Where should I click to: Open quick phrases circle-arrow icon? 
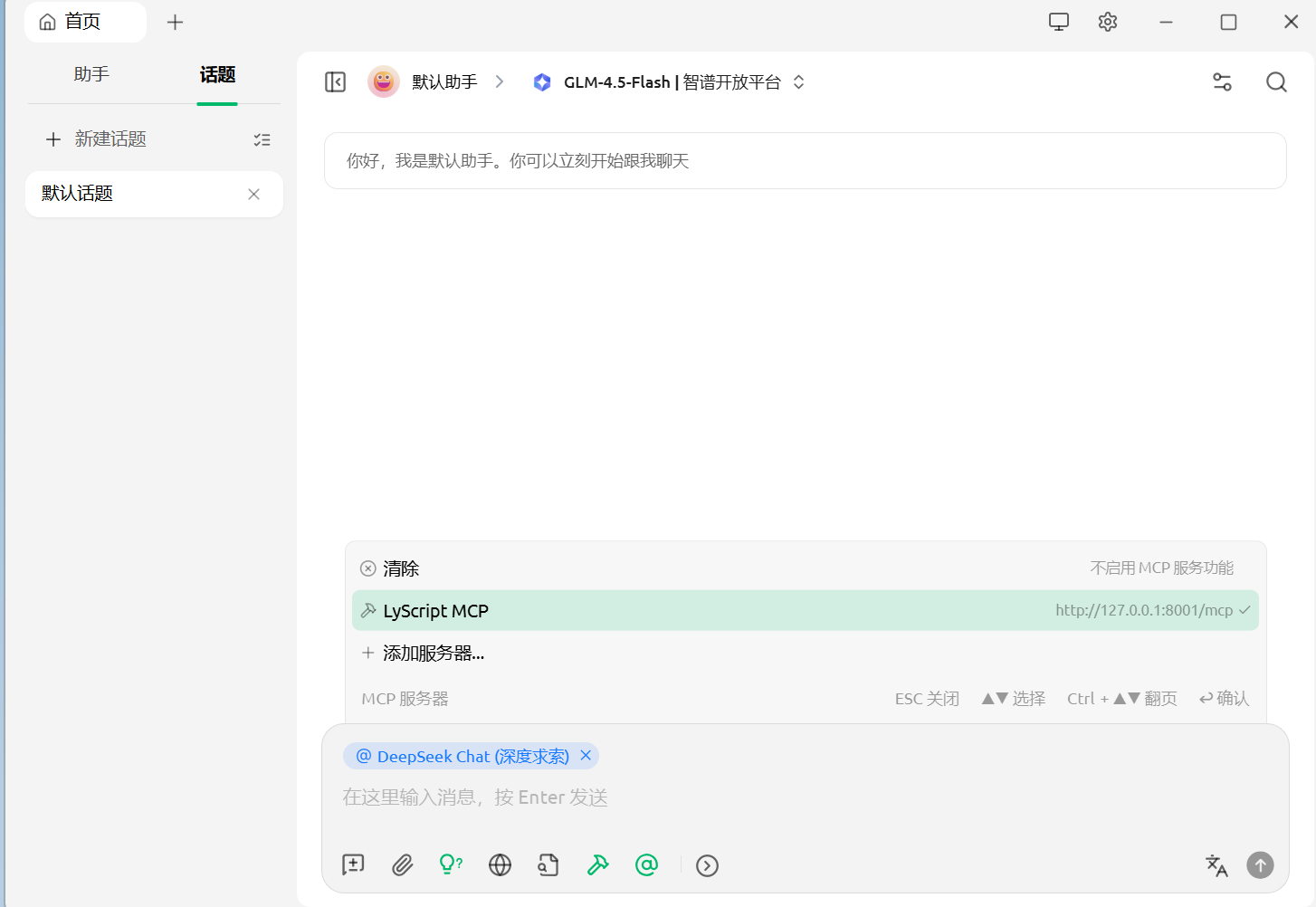tap(707, 866)
